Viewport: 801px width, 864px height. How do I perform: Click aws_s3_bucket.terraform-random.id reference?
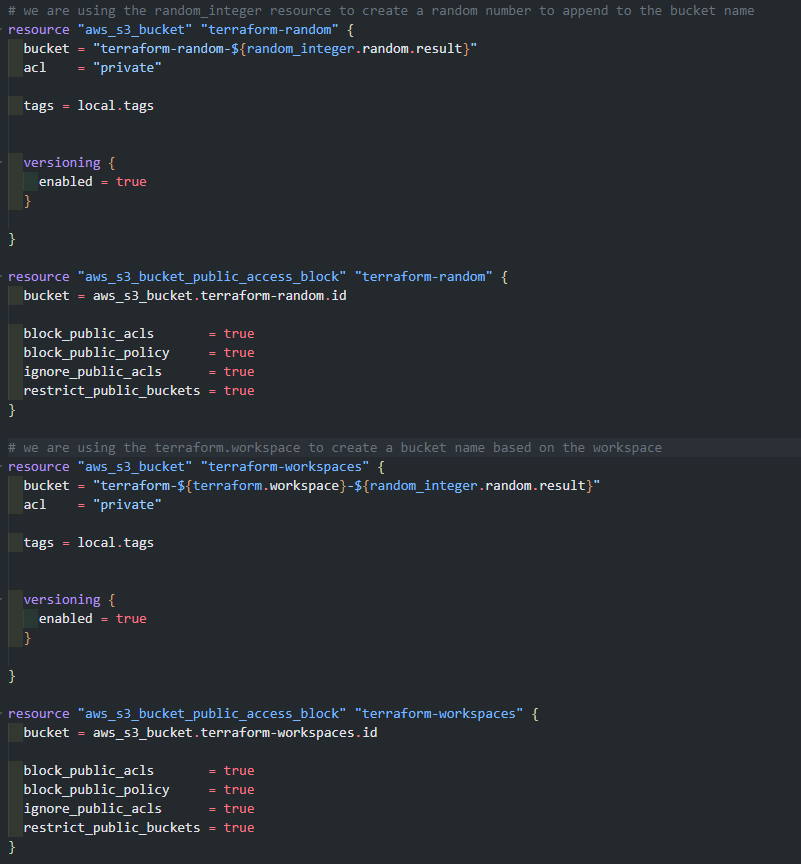click(220, 296)
